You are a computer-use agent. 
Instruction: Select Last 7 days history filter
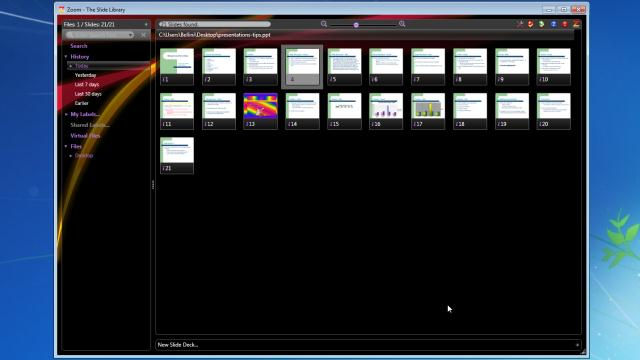point(87,84)
